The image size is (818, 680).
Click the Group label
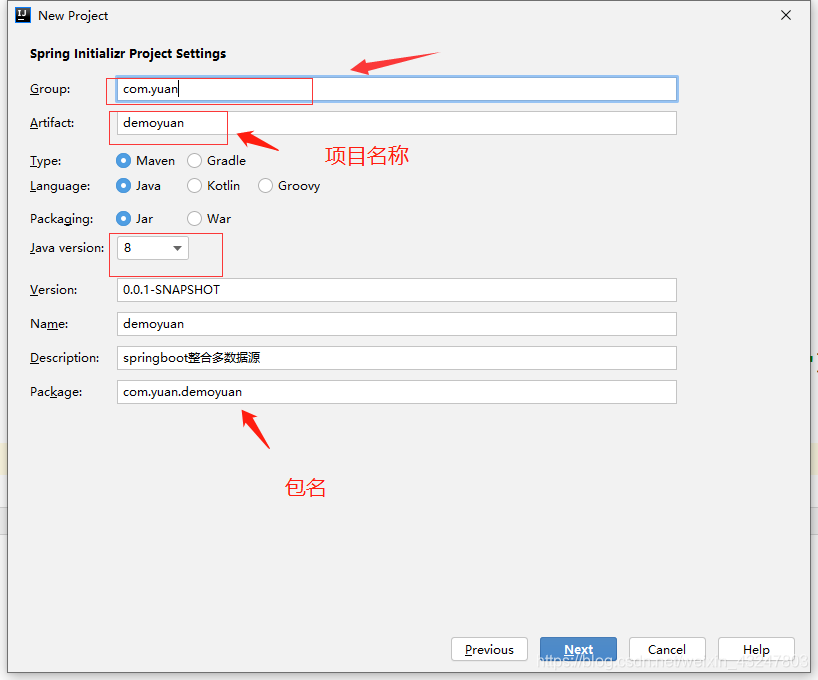pos(50,89)
